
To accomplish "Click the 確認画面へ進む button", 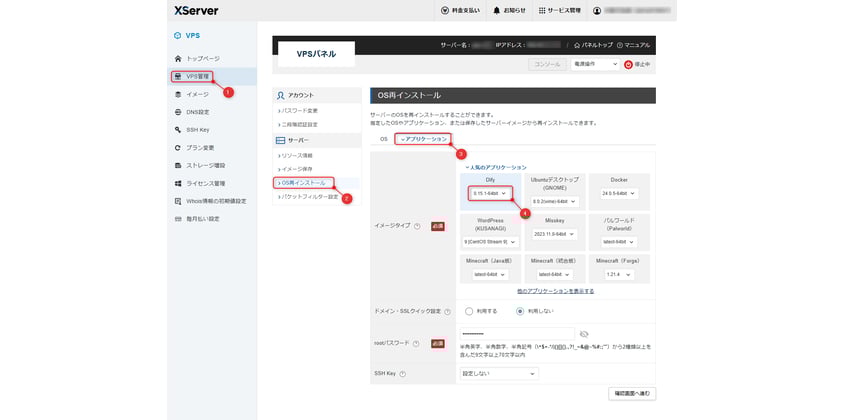I will click(632, 394).
